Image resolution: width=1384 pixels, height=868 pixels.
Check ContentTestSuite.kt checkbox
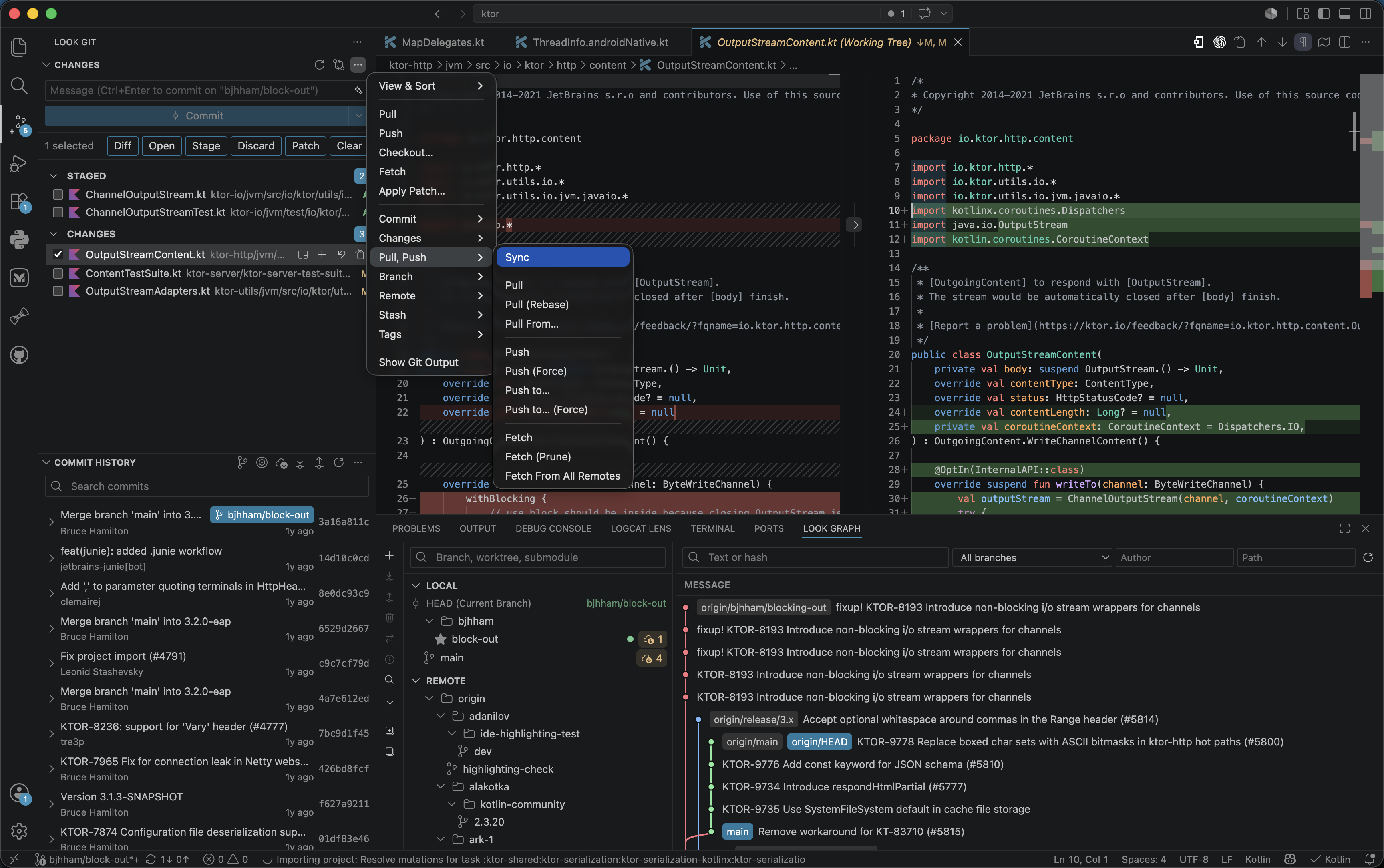point(58,274)
